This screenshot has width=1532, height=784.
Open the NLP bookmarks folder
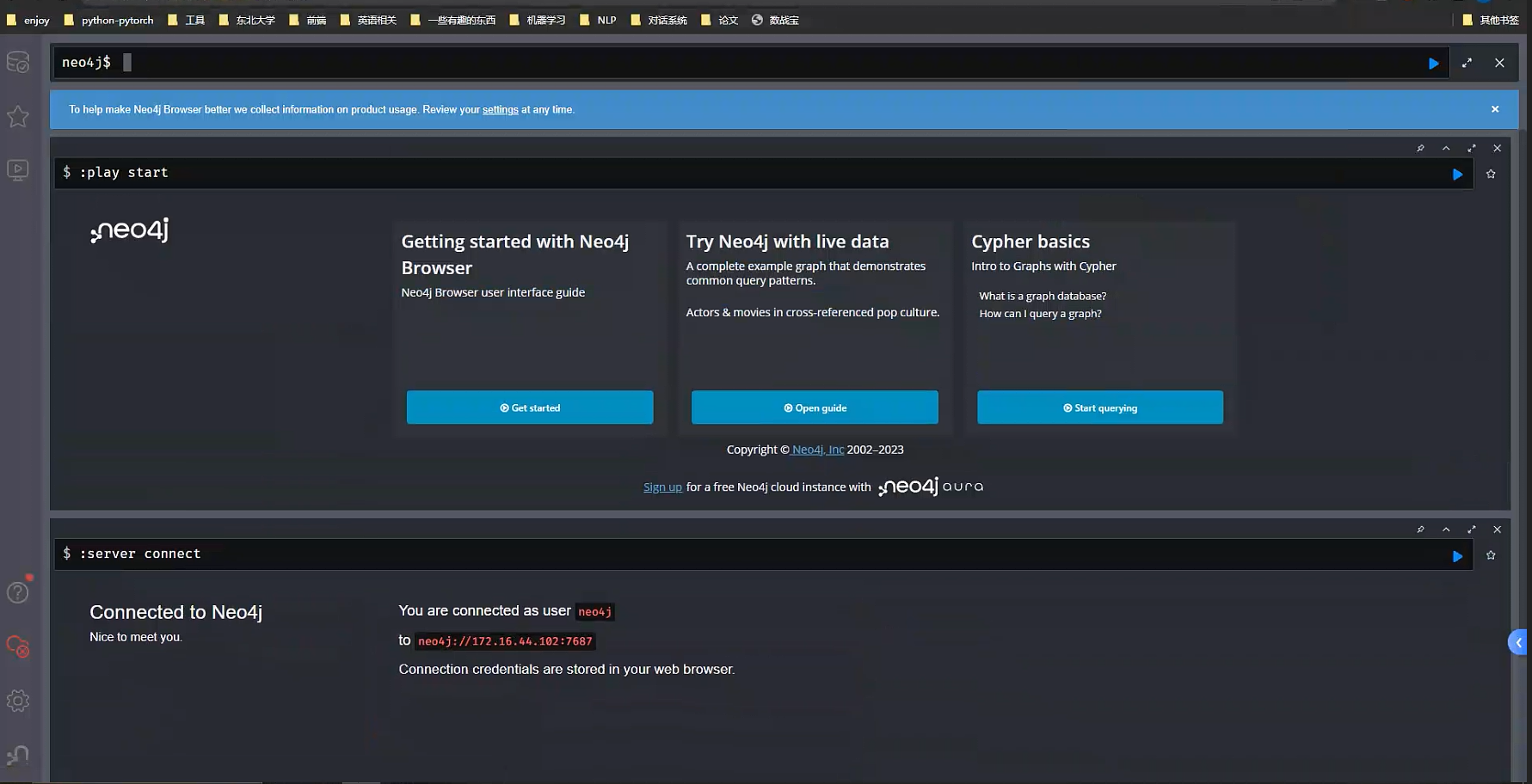[x=598, y=20]
